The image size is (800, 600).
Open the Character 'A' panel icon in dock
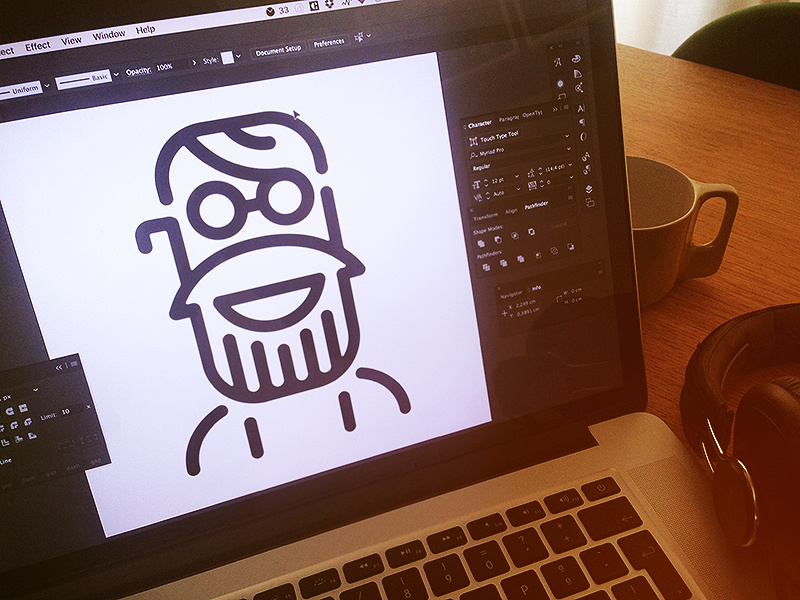[581, 108]
